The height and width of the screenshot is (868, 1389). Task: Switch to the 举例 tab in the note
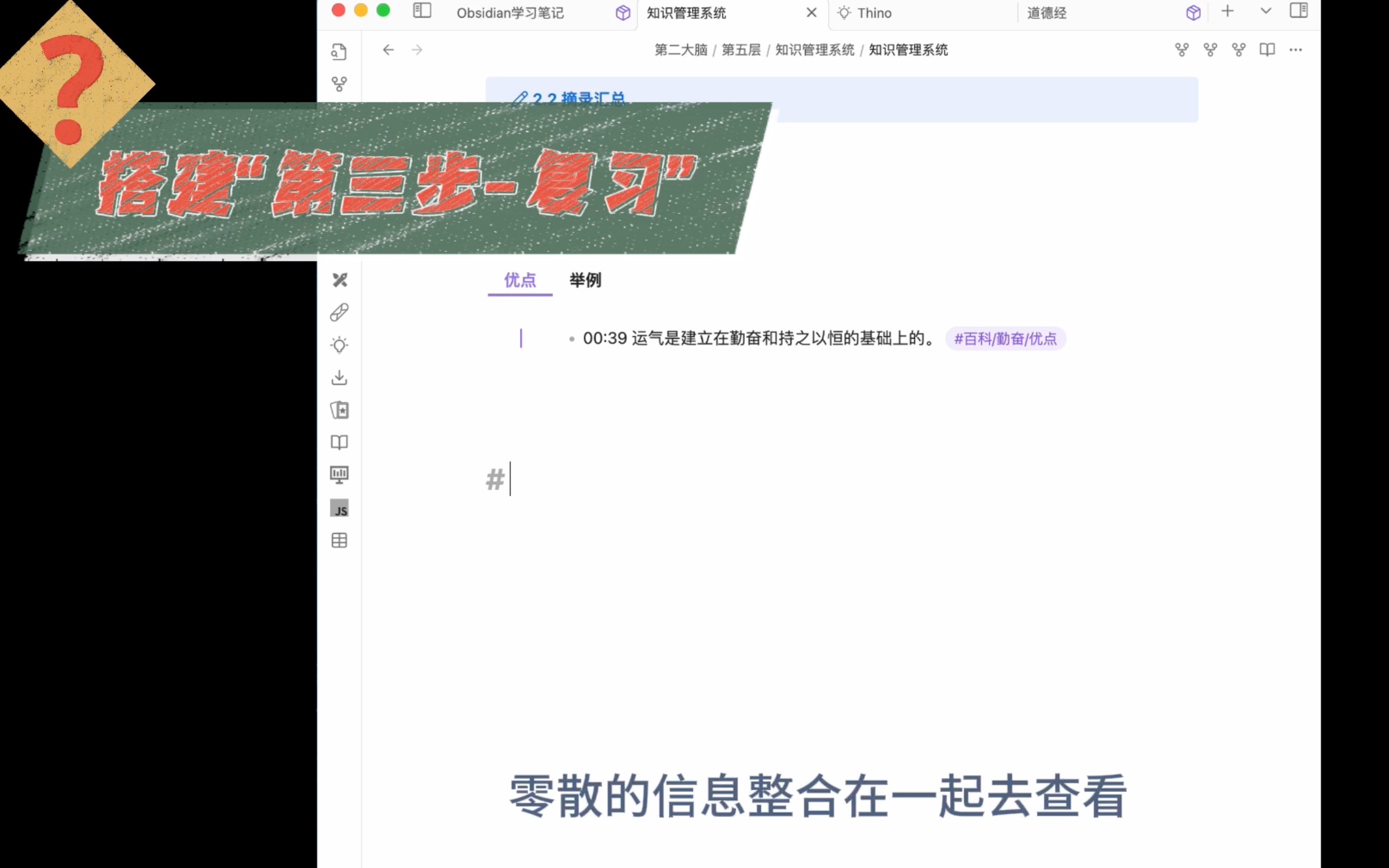585,281
